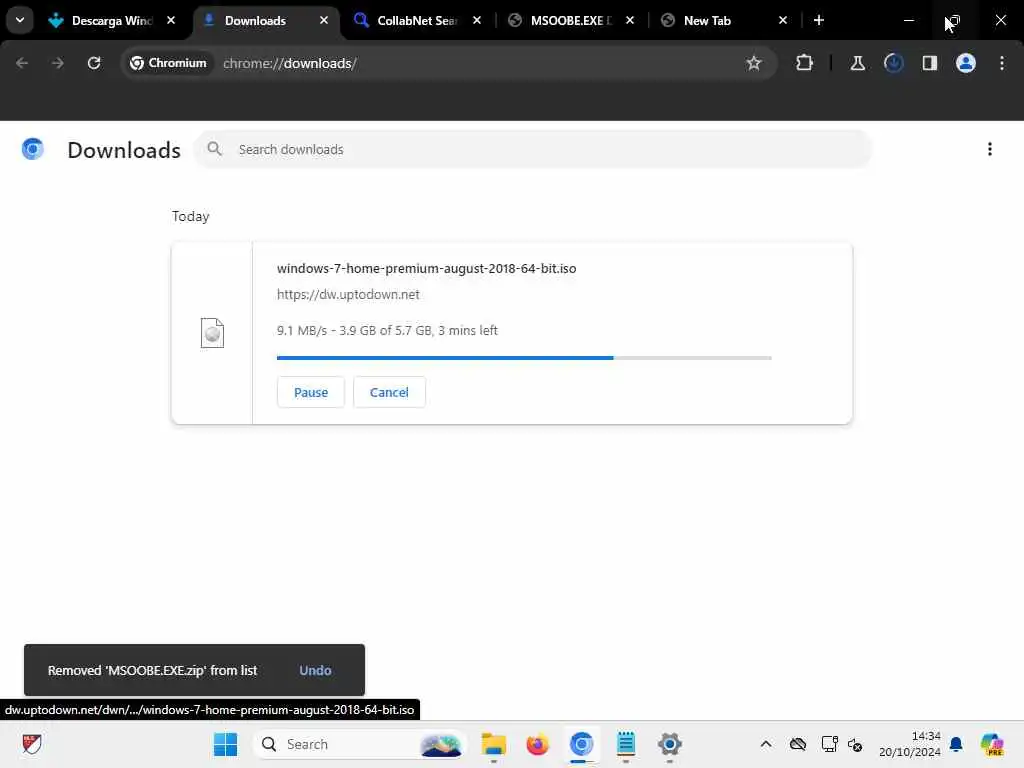The width and height of the screenshot is (1024, 768).
Task: Bookmark this page with star icon
Action: click(754, 63)
